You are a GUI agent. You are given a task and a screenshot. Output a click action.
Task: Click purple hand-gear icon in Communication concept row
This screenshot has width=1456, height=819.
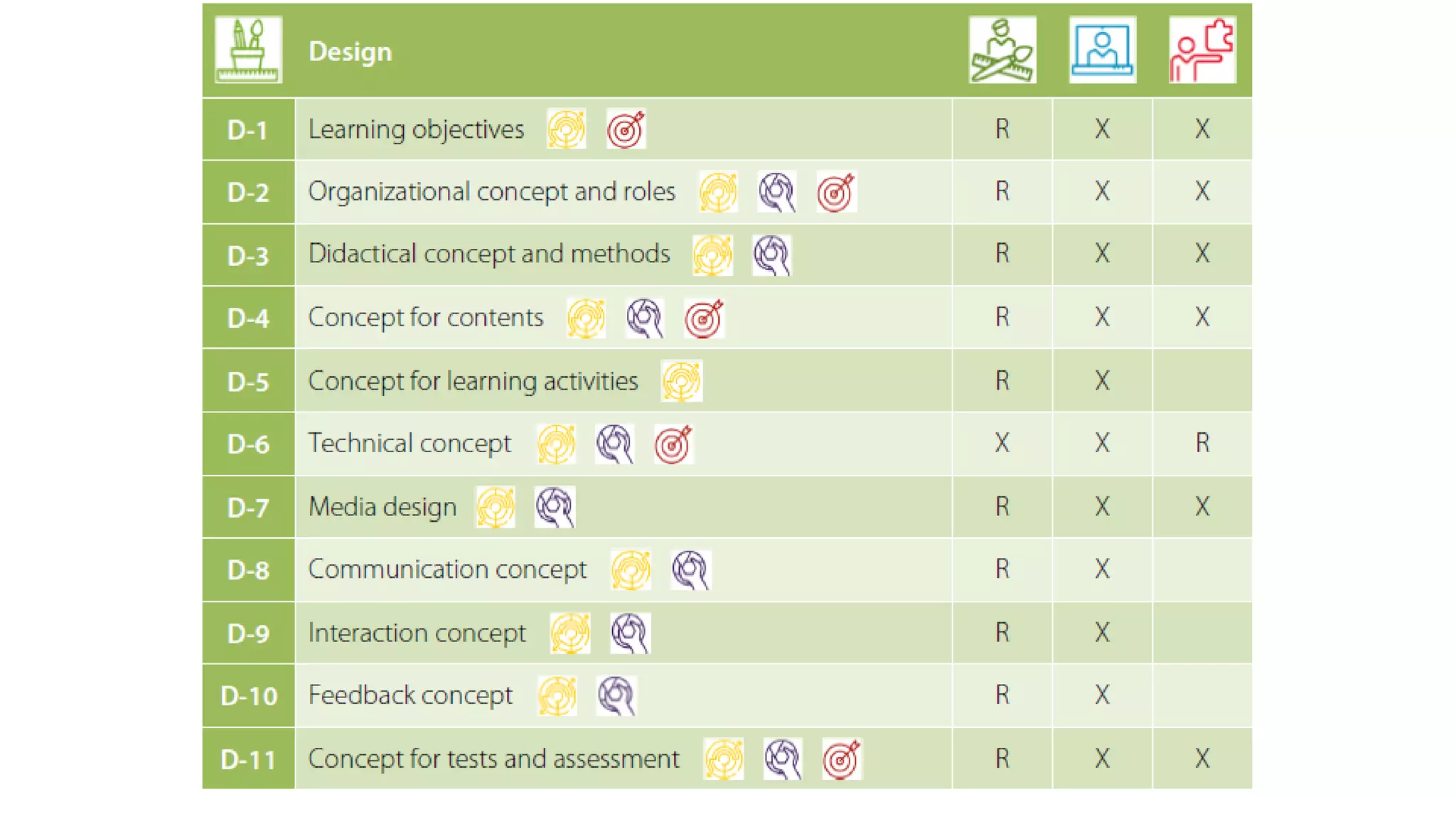click(690, 570)
